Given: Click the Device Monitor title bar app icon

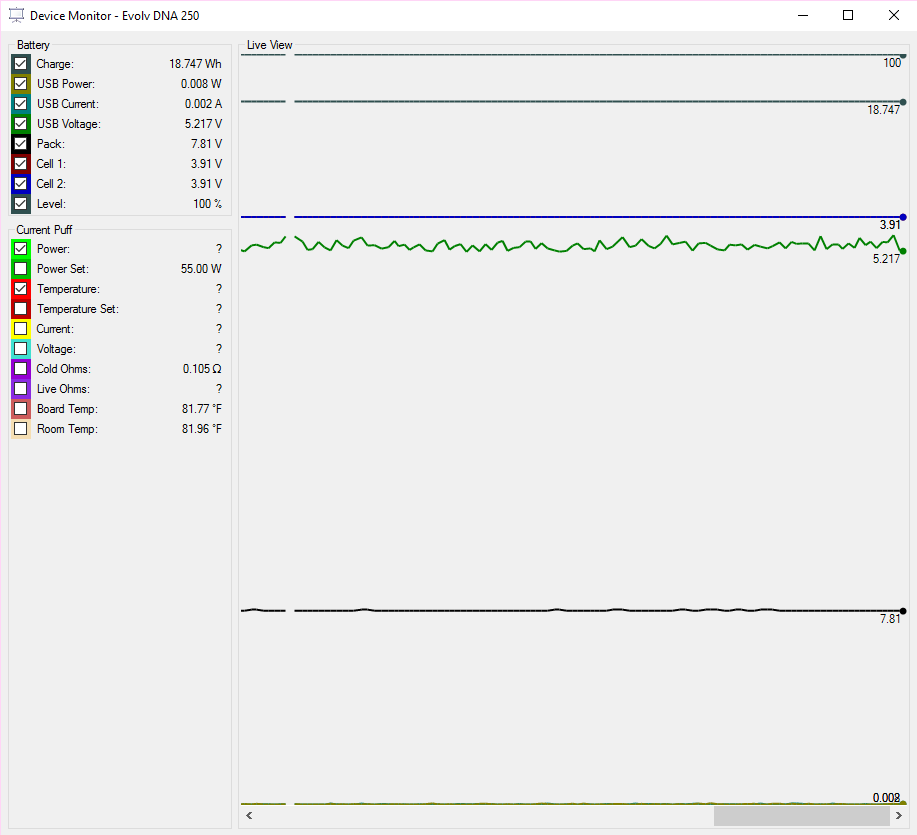Looking at the screenshot, I should 16,15.
